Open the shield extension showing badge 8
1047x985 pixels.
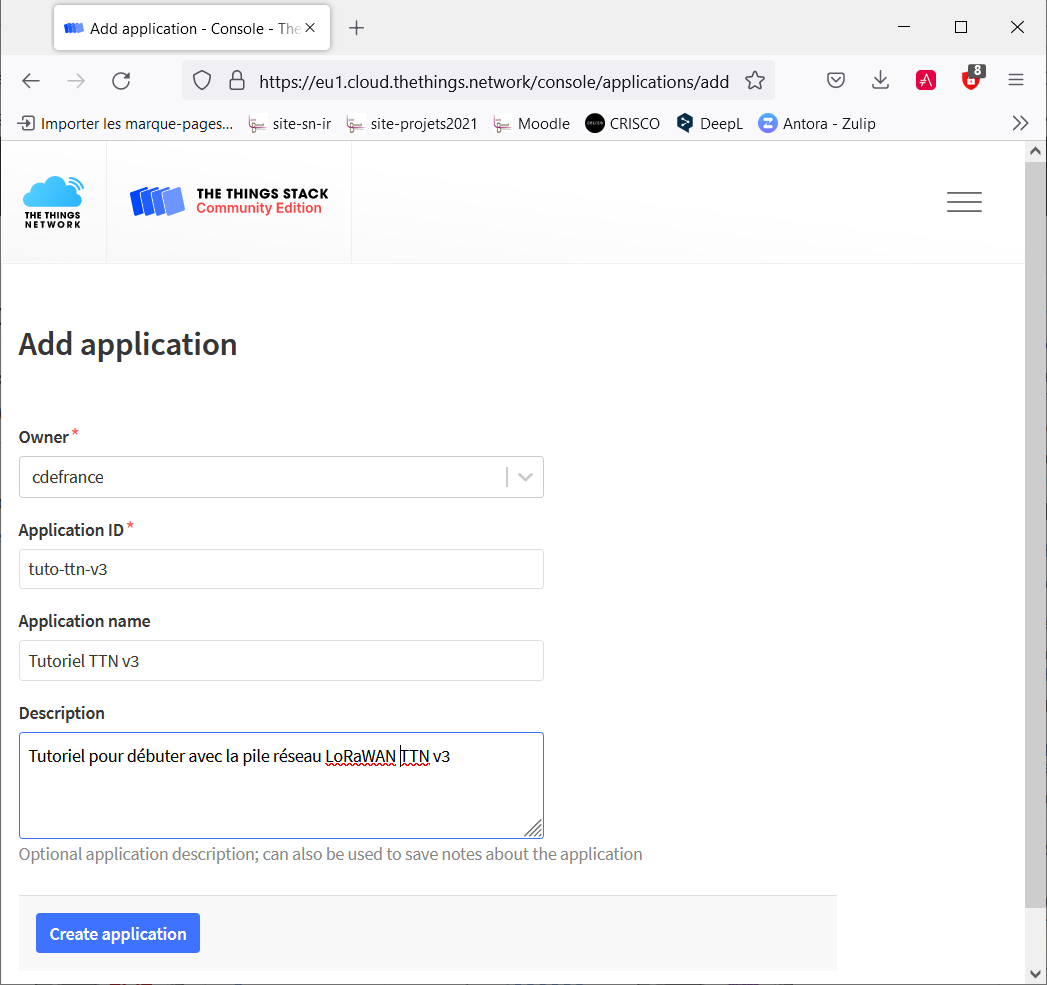pyautogui.click(x=972, y=79)
